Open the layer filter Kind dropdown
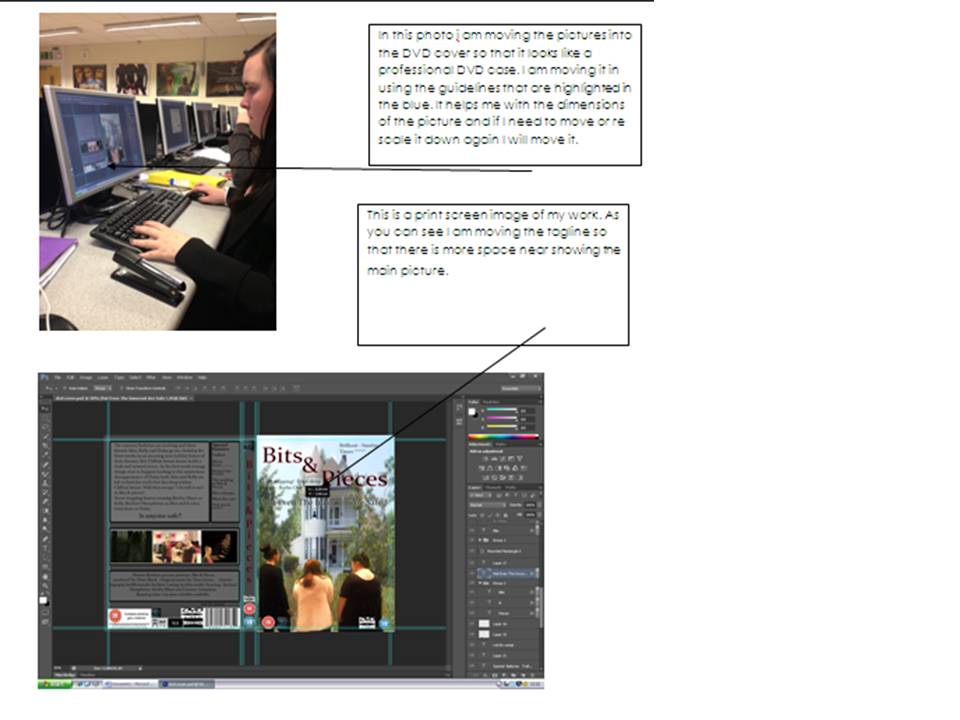Viewport: 960px width, 720px height. [x=480, y=495]
